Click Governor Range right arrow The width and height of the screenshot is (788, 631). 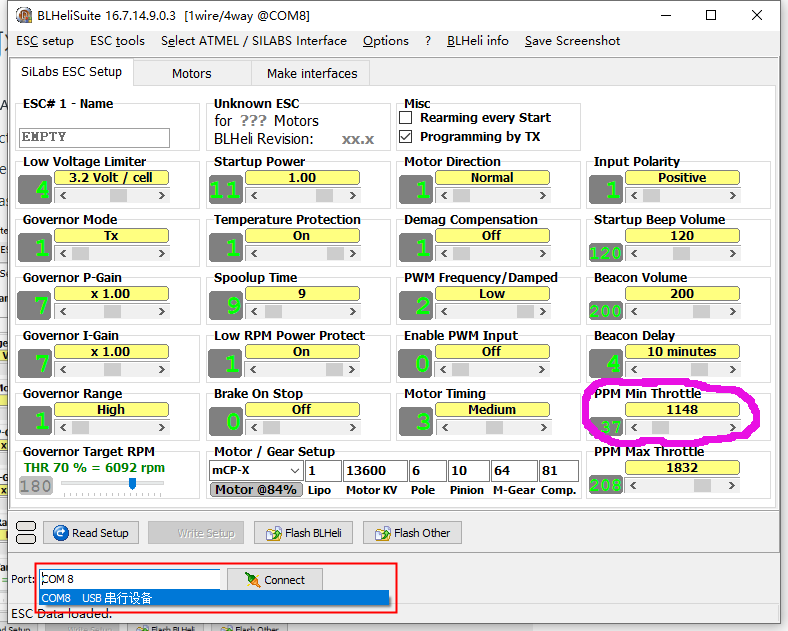click(162, 428)
